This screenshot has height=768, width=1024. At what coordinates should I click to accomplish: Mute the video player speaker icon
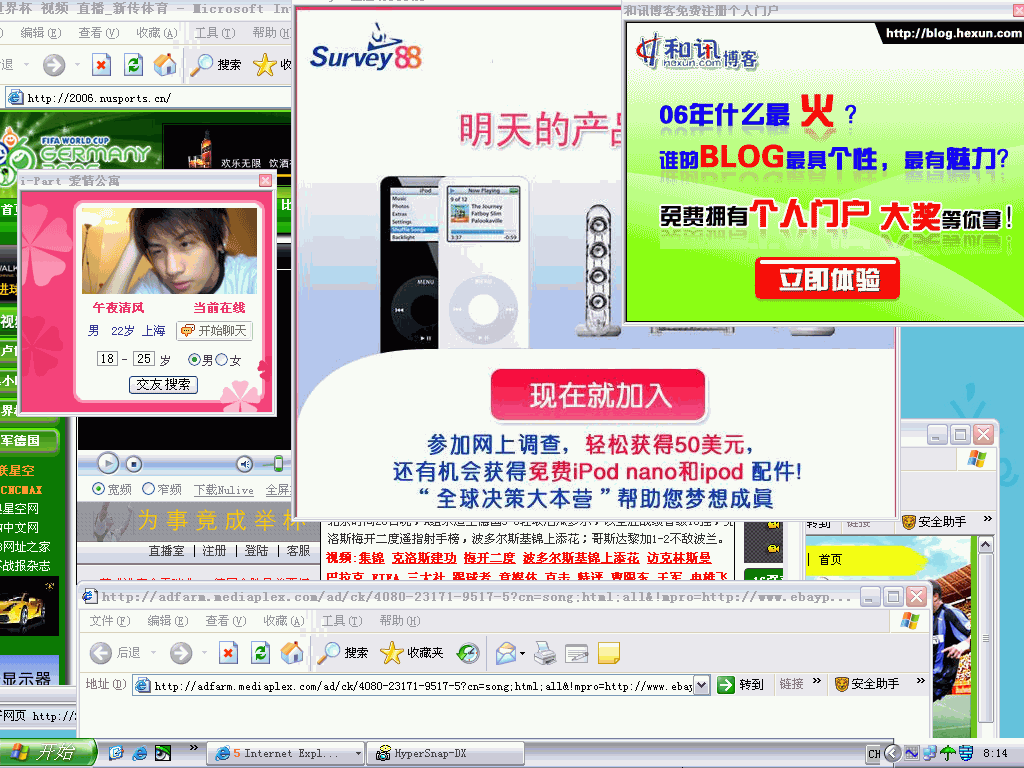(245, 464)
